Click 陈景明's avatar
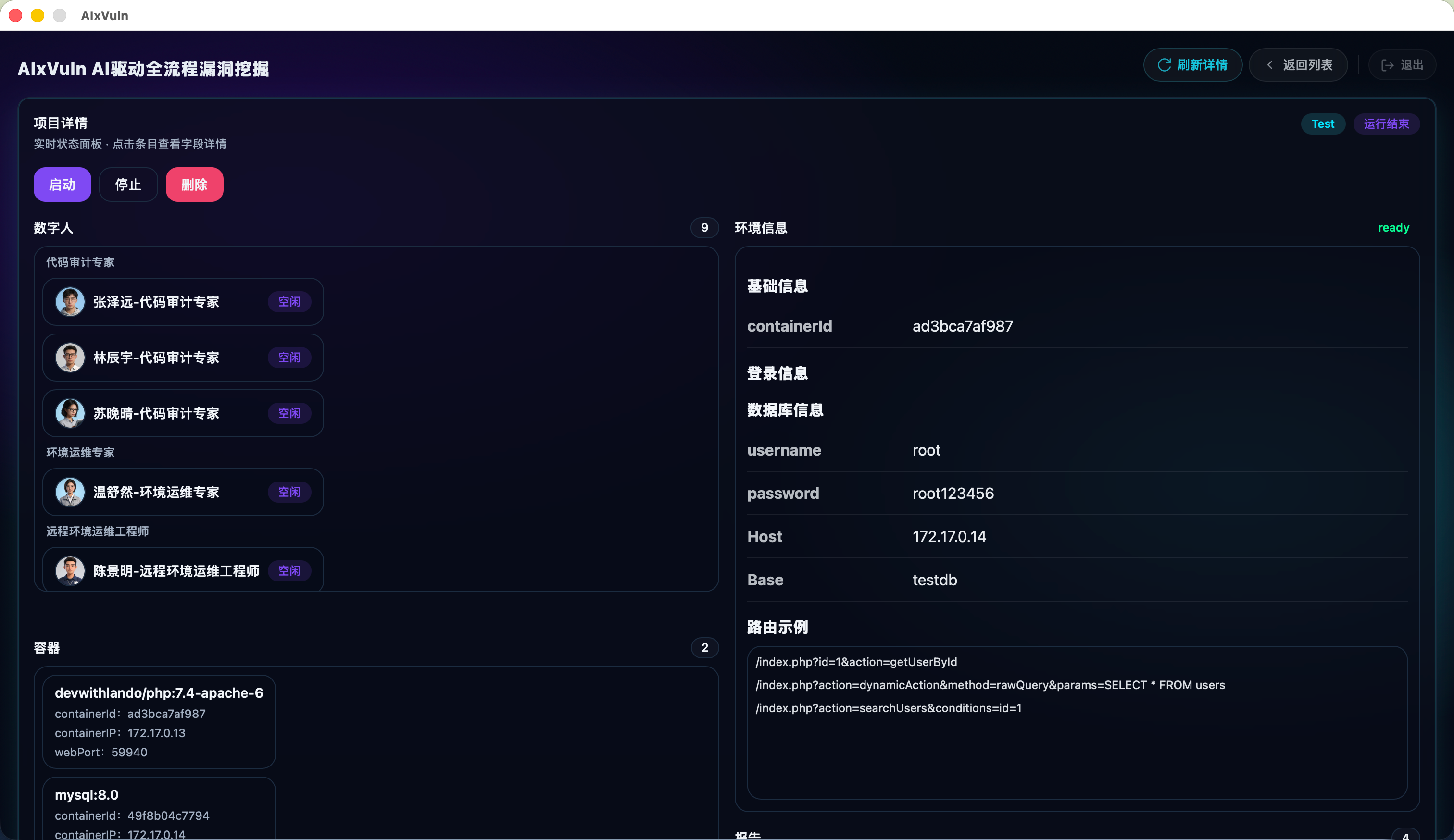The width and height of the screenshot is (1454, 840). pos(70,571)
